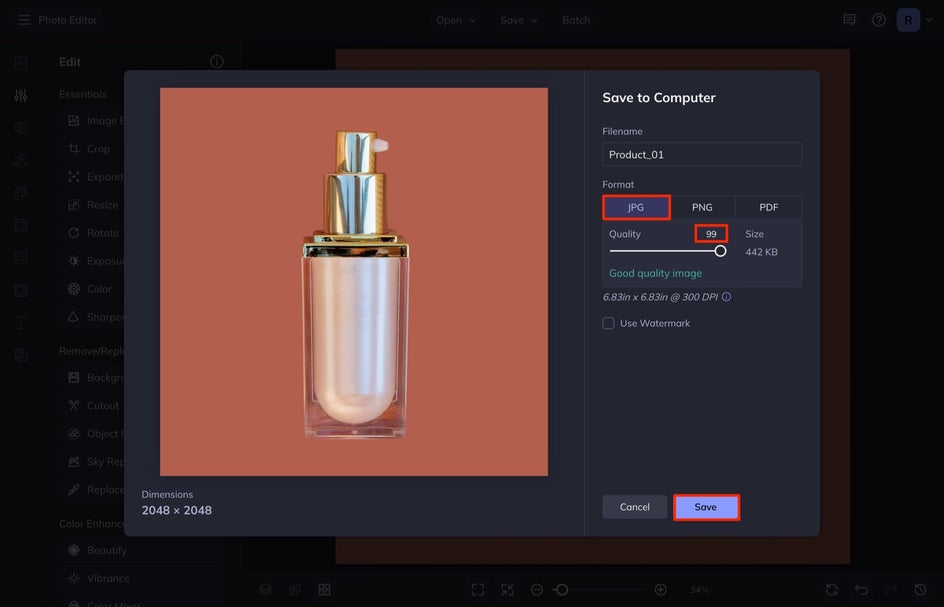Click the zoom out minus icon
This screenshot has height=607, width=944.
537,590
